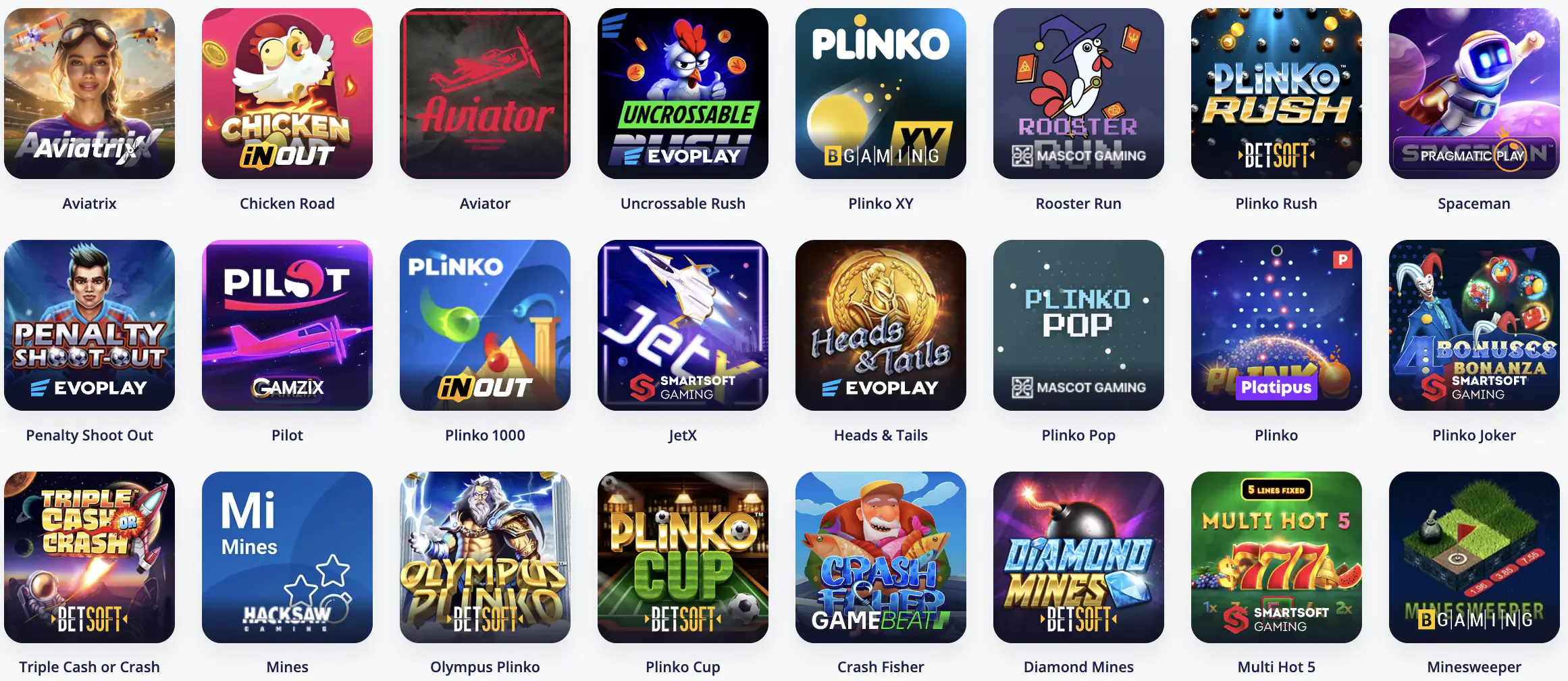Image resolution: width=1568 pixels, height=681 pixels.
Task: Open the Aviatrix game thumbnail
Action: click(x=89, y=93)
